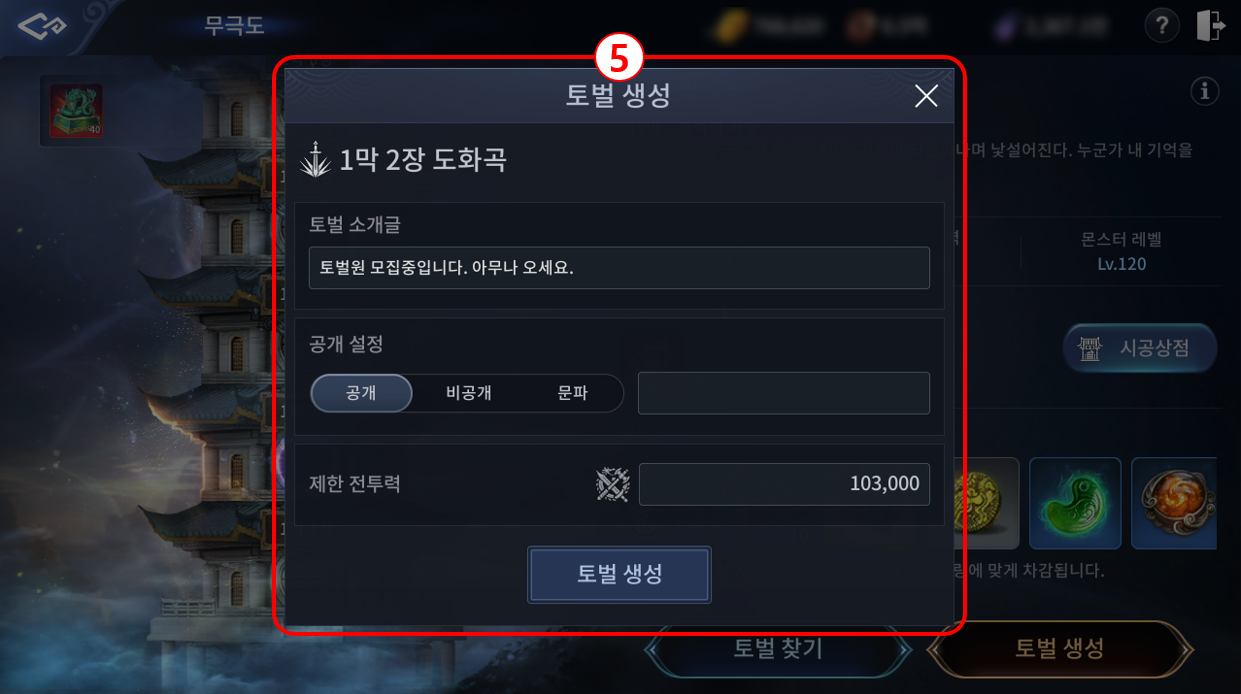
Task: Click the bottom-right 토벌 생성 button
Action: click(1060, 648)
